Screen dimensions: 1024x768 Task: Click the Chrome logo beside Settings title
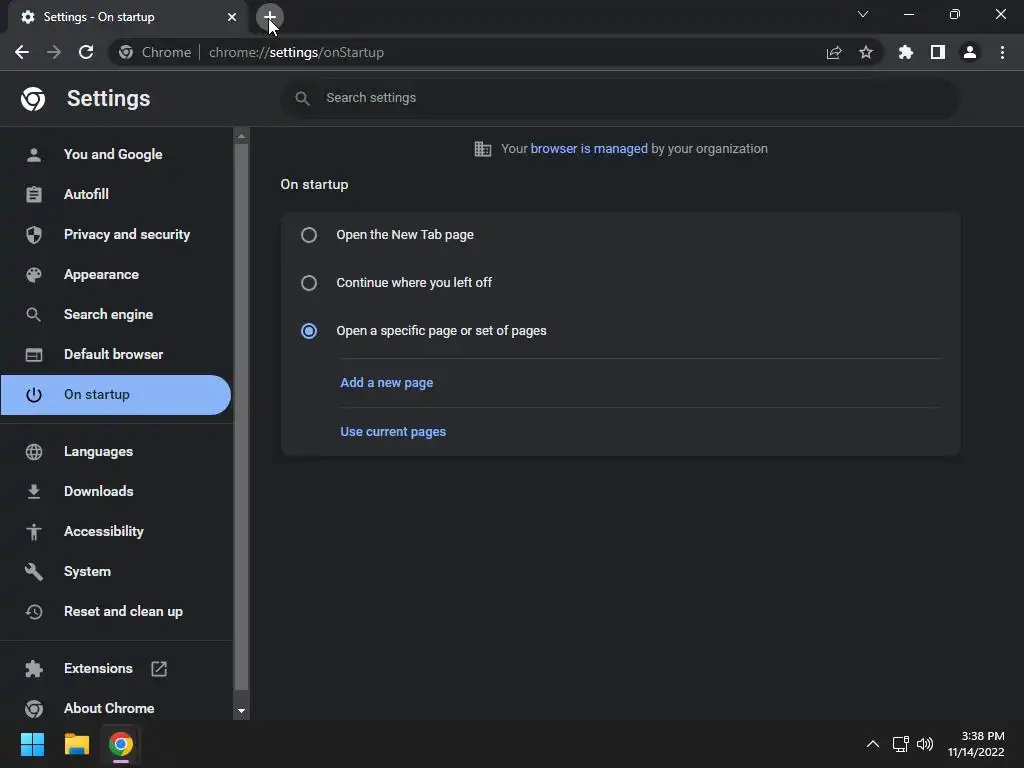[33, 99]
